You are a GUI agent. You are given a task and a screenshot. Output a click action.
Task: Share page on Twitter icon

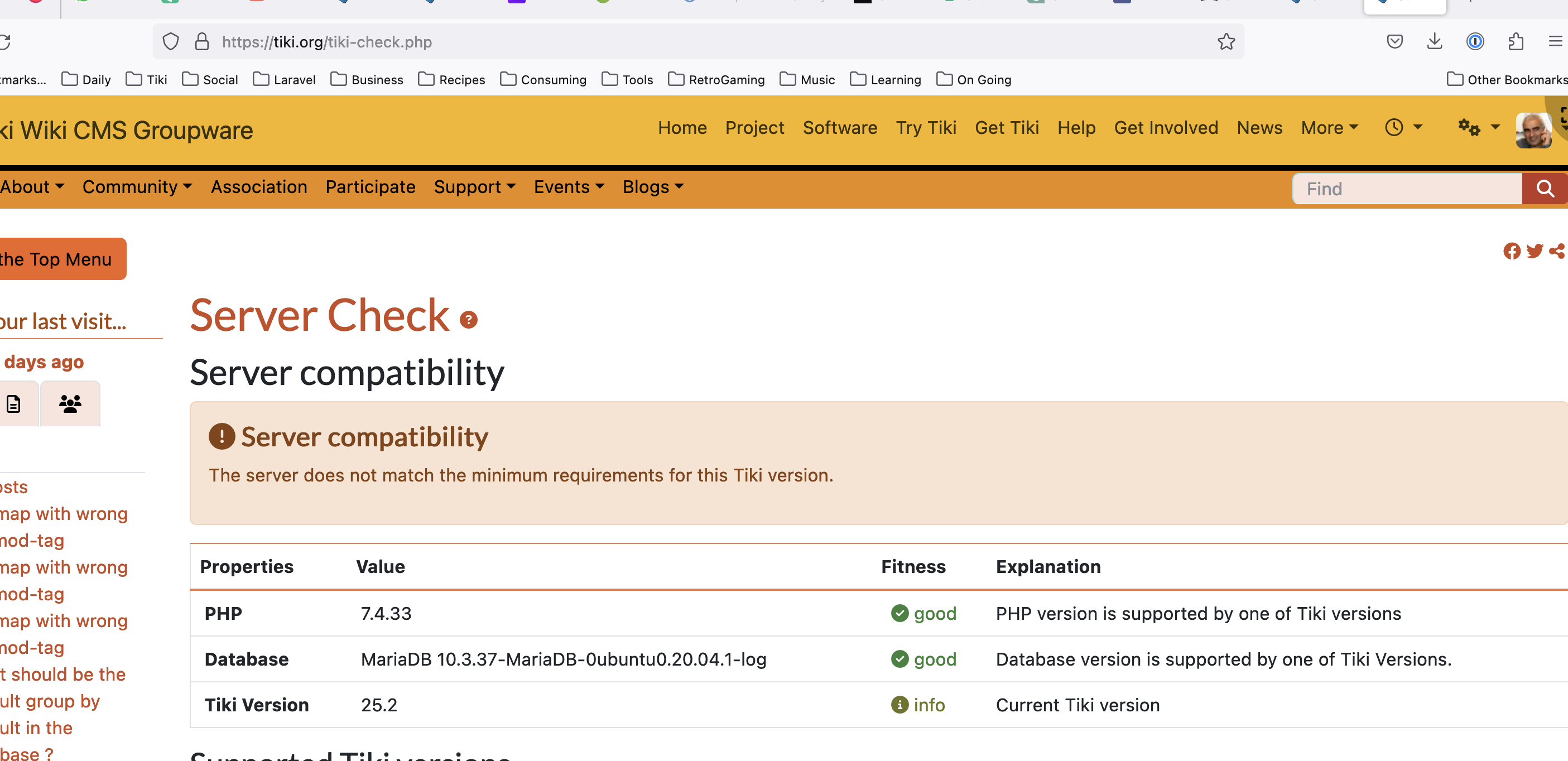coord(1535,251)
